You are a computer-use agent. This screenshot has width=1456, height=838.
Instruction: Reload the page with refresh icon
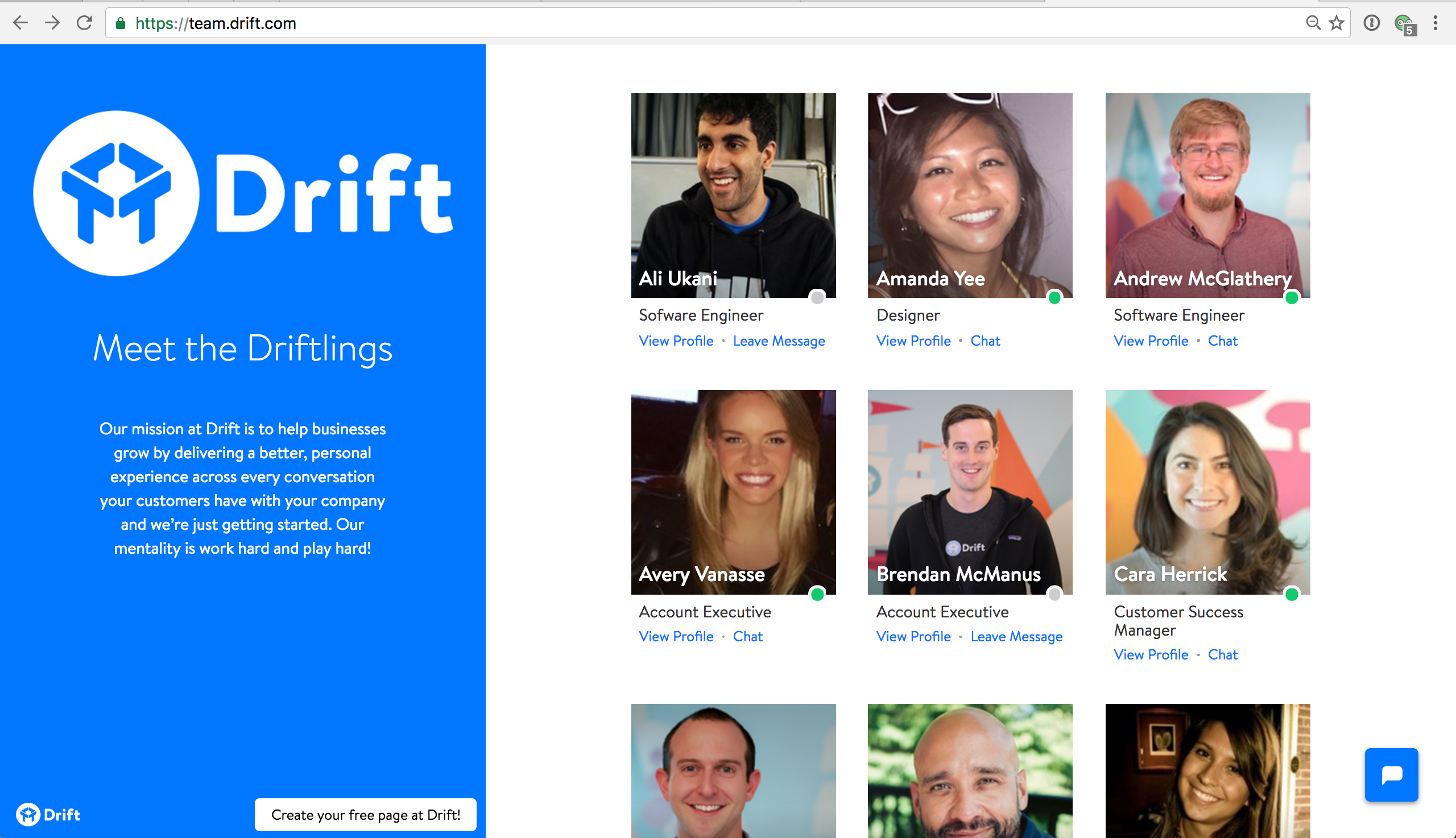pos(85,23)
